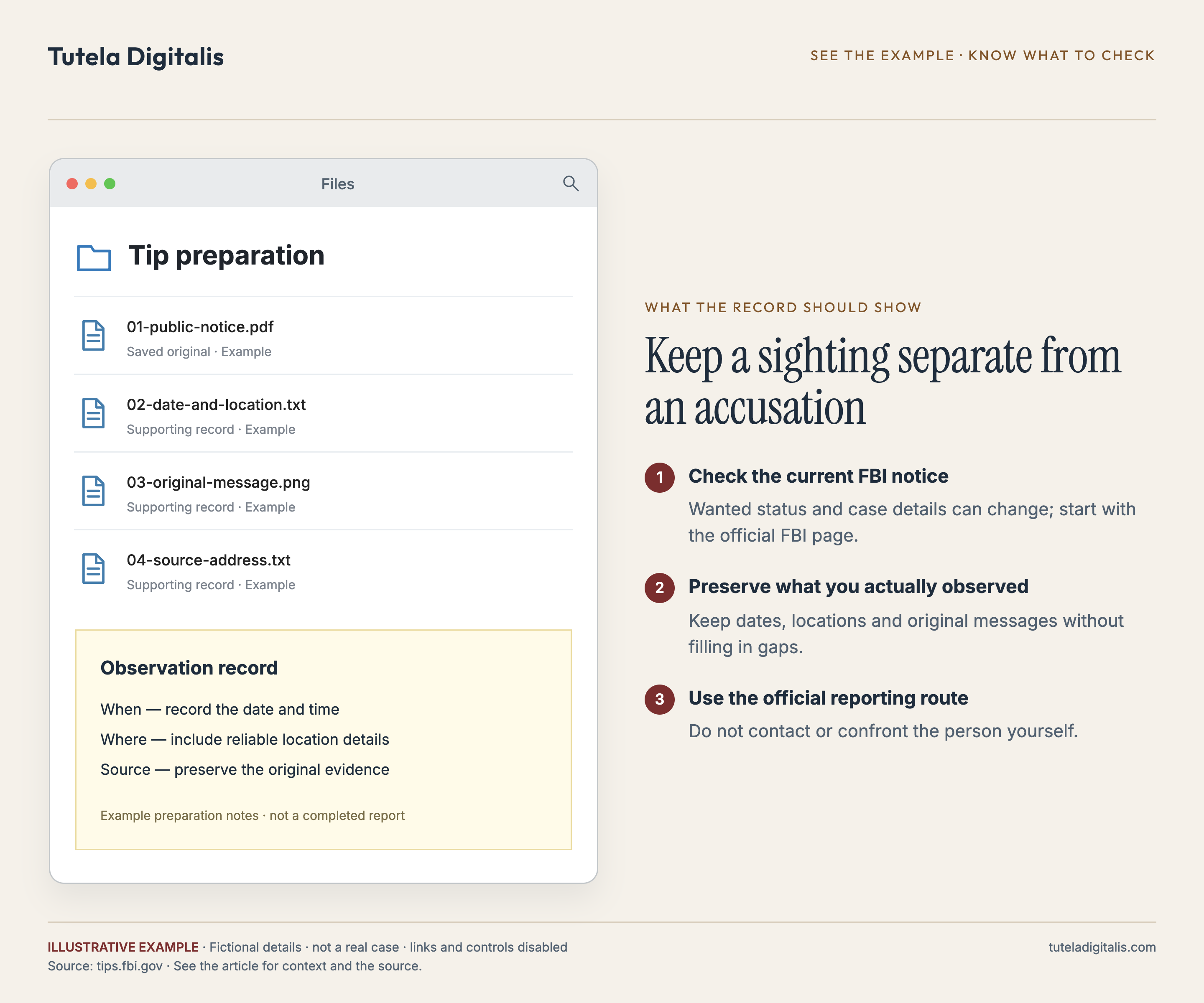Click 'Example preparation notes · not a completed report'

click(253, 816)
